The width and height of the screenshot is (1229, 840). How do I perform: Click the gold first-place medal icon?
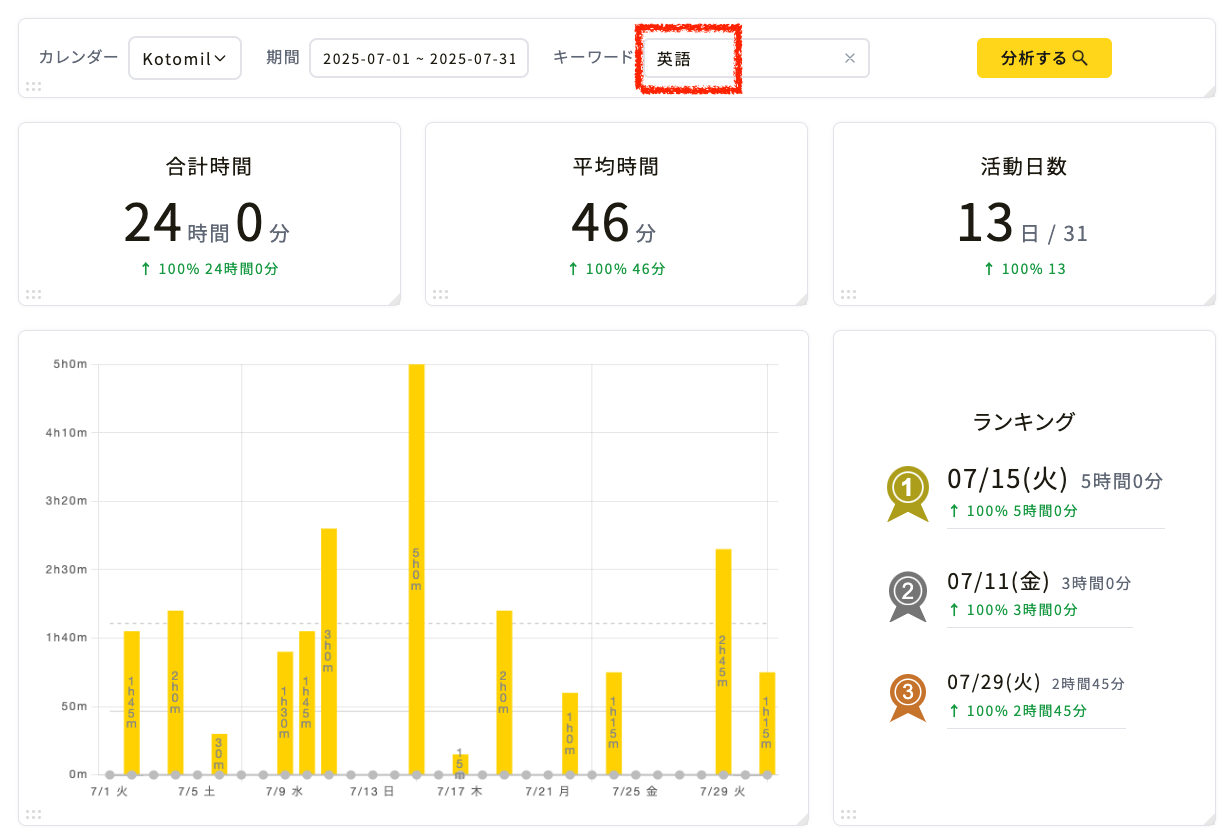908,493
